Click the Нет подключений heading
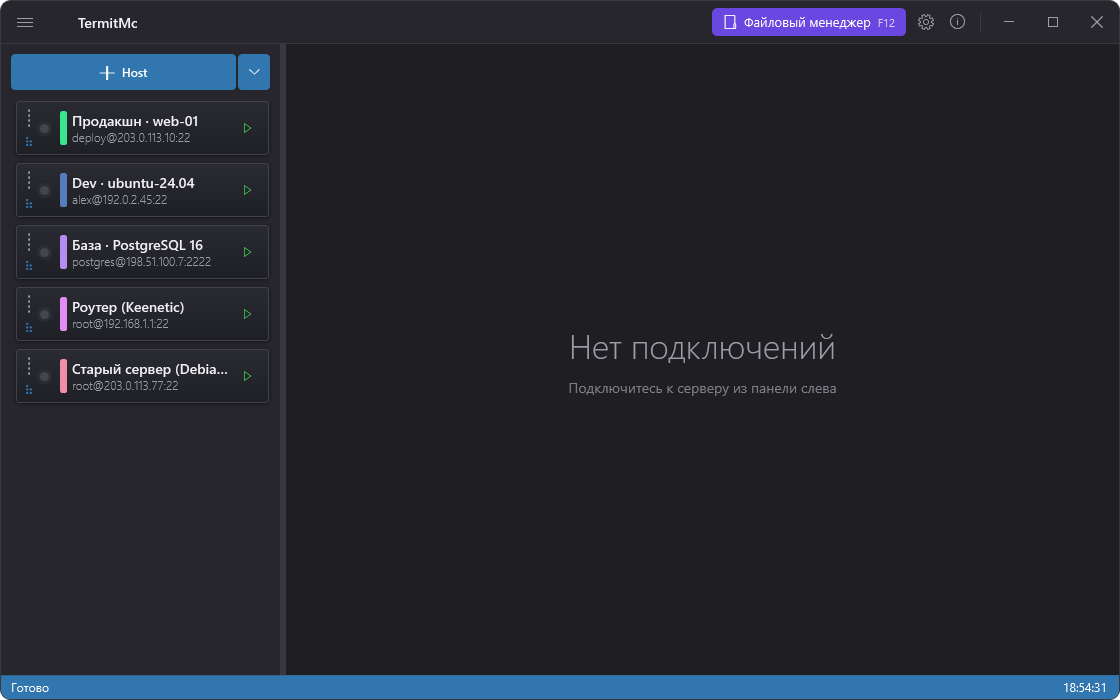This screenshot has width=1120, height=700. point(702,349)
